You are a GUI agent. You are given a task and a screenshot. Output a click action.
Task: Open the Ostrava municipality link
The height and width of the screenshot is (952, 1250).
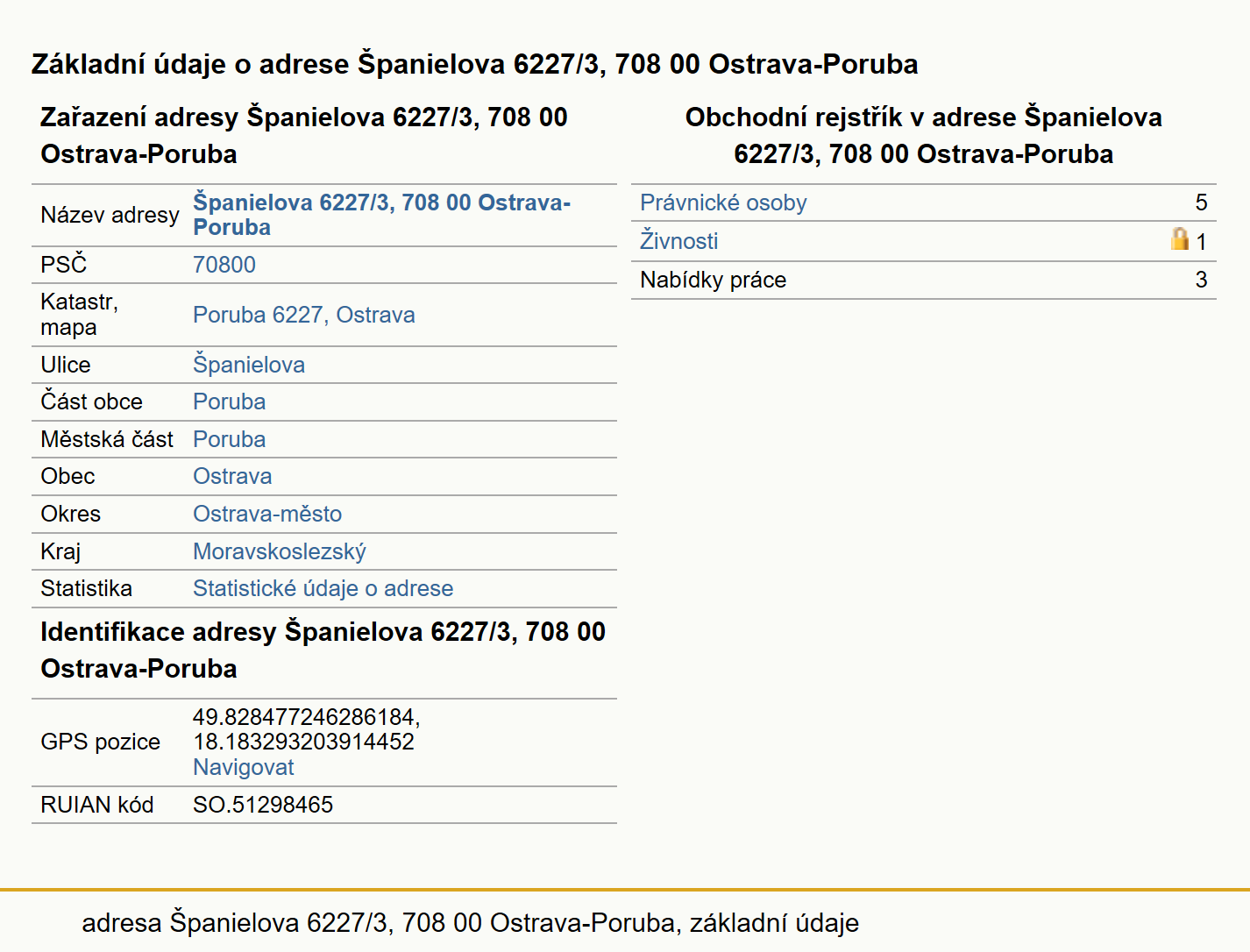tap(232, 476)
